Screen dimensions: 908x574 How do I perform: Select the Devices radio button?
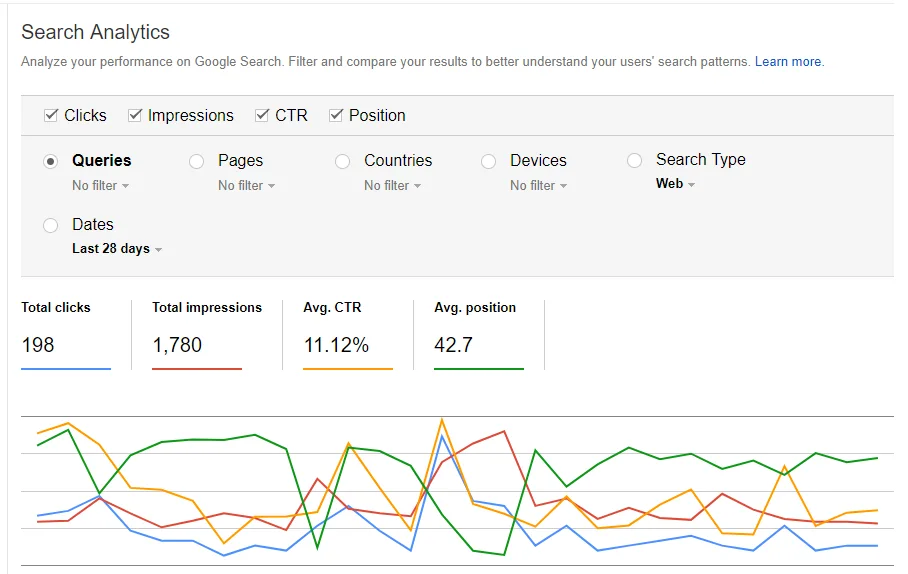(x=488, y=161)
